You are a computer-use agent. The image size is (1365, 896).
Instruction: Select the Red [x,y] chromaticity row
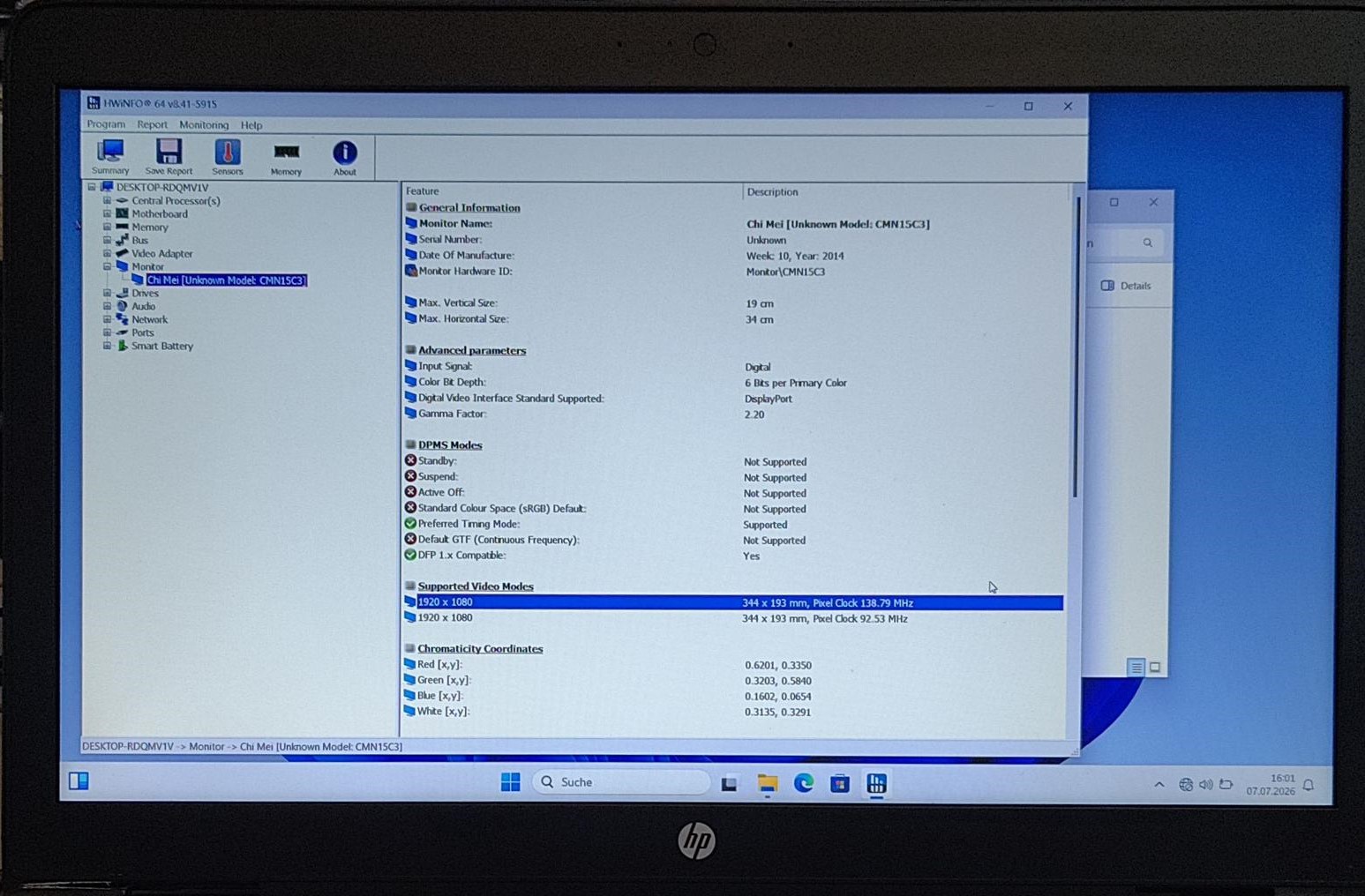pyautogui.click(x=733, y=665)
